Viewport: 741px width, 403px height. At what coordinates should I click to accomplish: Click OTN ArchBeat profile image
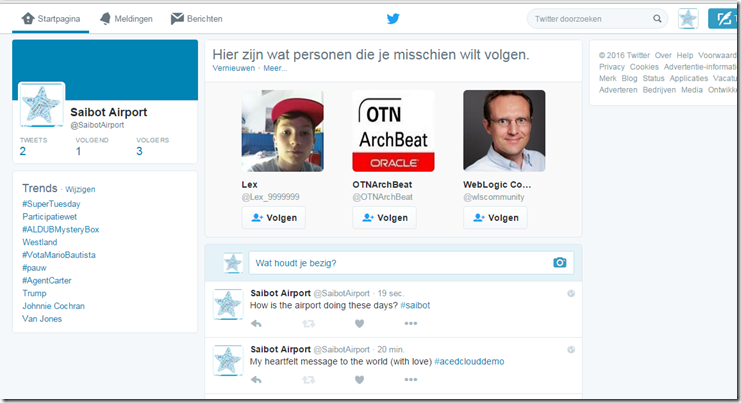(x=393, y=131)
